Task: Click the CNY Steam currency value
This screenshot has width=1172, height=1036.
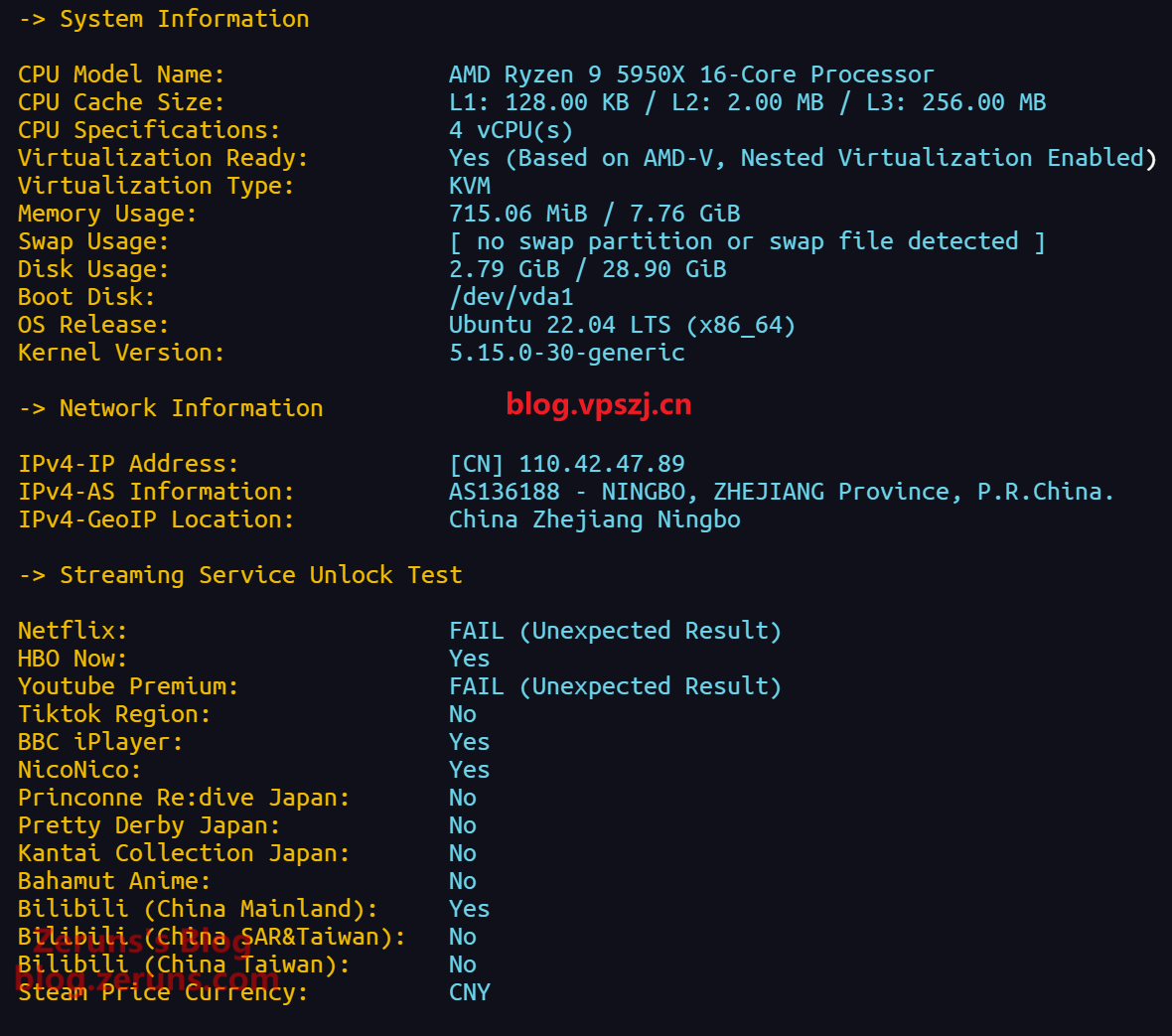Action: coord(470,992)
